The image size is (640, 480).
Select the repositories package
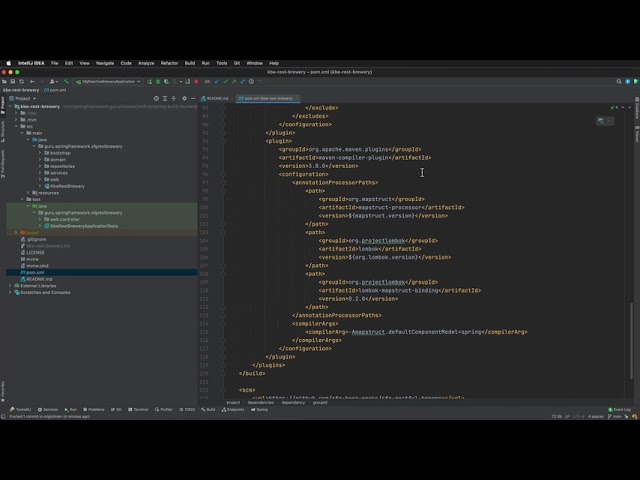coord(62,166)
